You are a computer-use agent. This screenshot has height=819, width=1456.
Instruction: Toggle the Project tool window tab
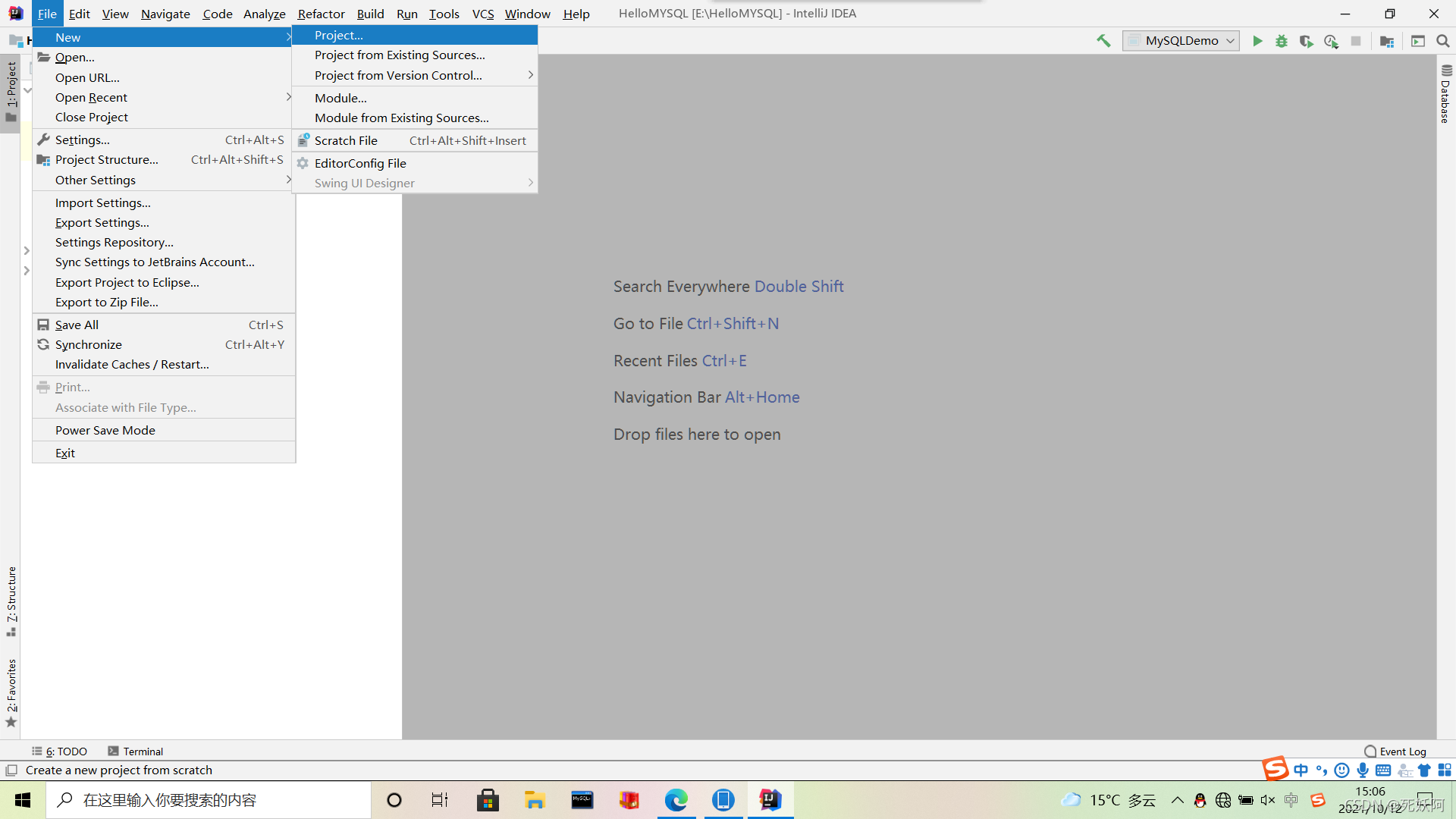coord(11,91)
